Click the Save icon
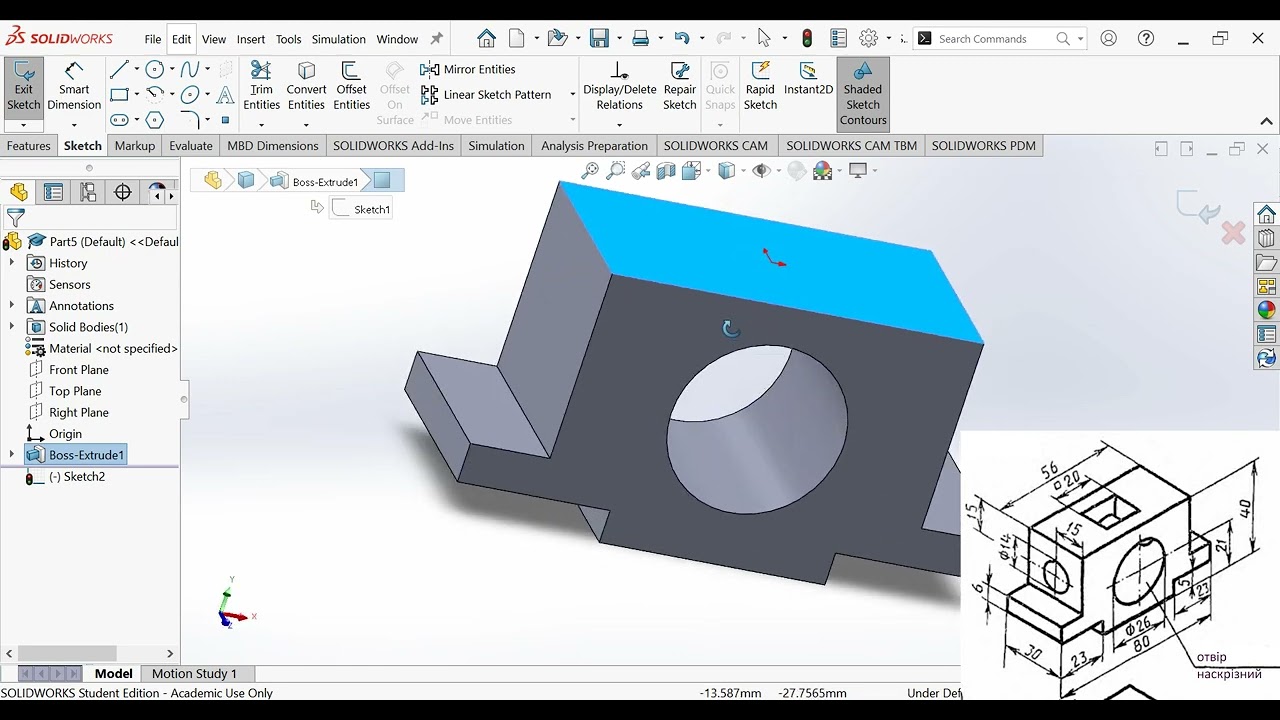This screenshot has height=720, width=1280. pos(599,39)
